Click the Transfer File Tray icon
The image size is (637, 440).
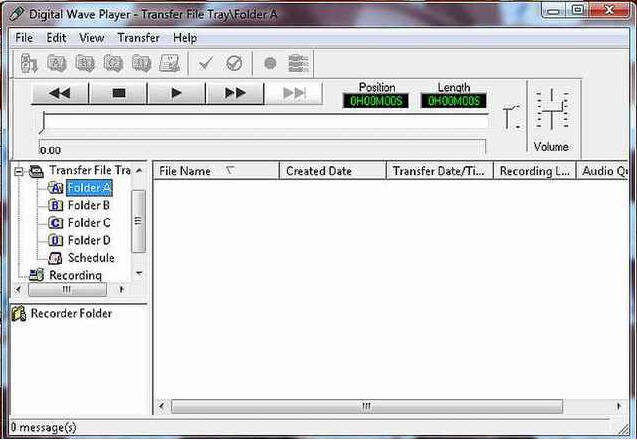coord(37,171)
